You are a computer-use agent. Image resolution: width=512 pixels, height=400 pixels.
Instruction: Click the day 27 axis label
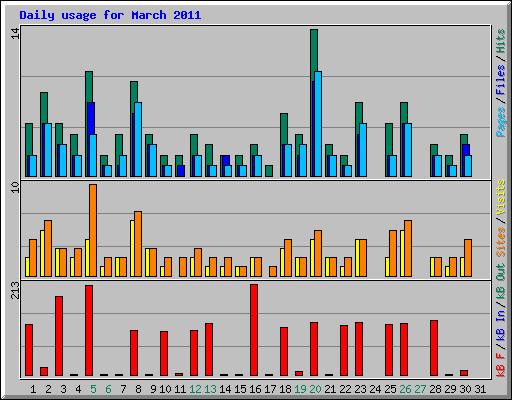tap(420, 389)
